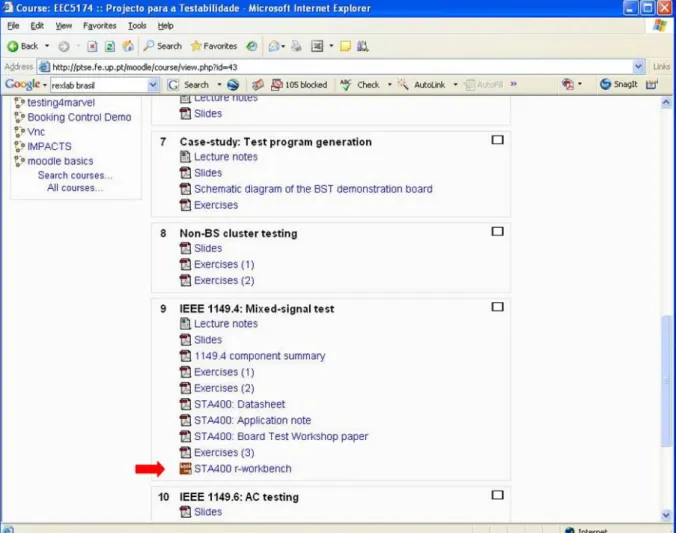Click the page icon beside section 7 Lecture notes
The height and width of the screenshot is (533, 676).
[x=185, y=157]
